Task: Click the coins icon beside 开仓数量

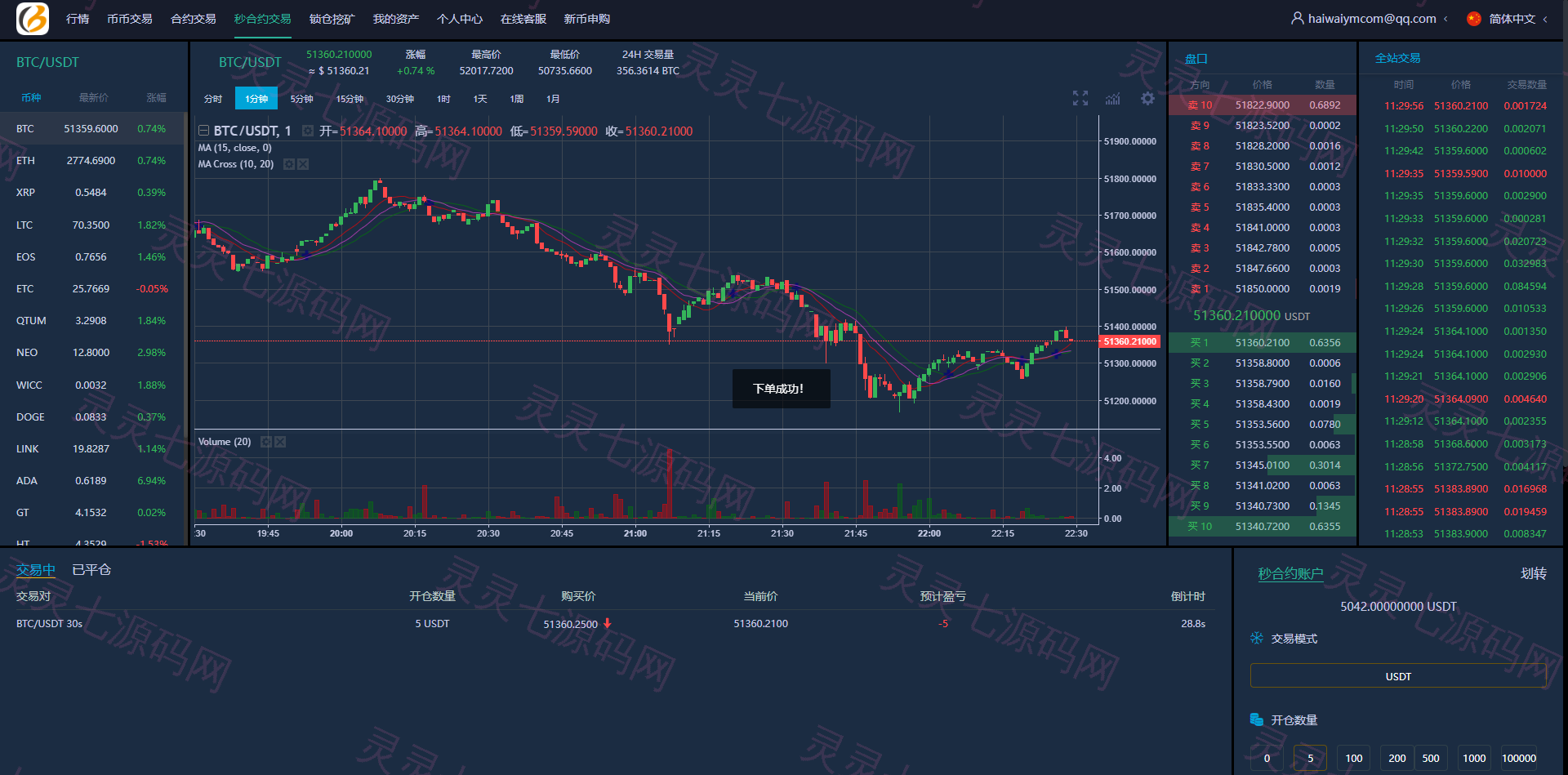Action: point(1257,719)
